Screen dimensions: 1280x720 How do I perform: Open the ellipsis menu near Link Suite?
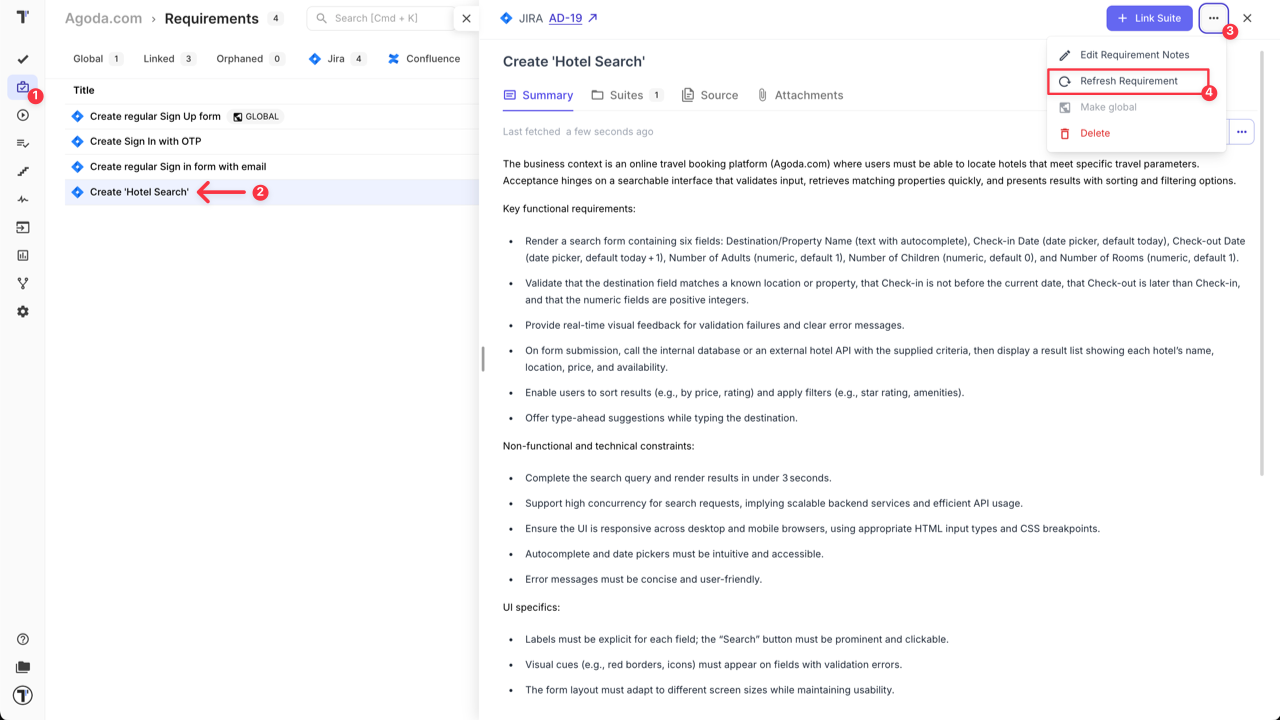1212,18
